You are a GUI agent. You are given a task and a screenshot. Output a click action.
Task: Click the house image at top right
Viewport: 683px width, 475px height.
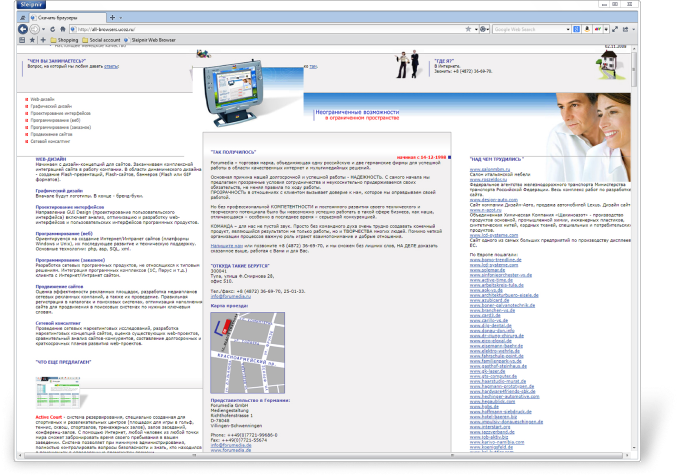610,65
